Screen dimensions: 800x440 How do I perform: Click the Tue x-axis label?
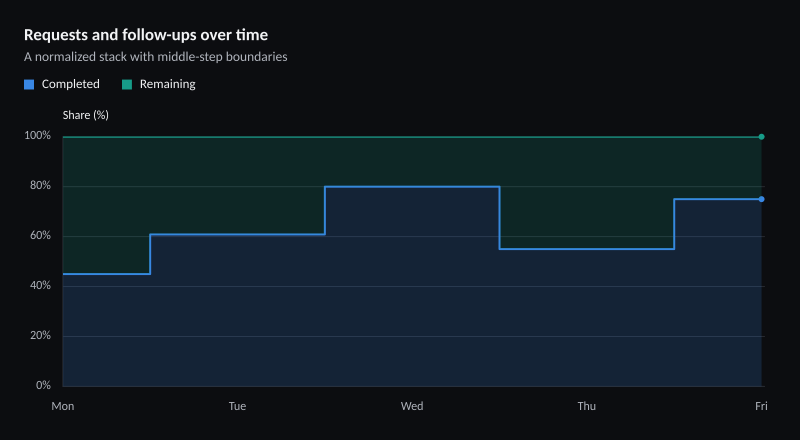point(237,406)
